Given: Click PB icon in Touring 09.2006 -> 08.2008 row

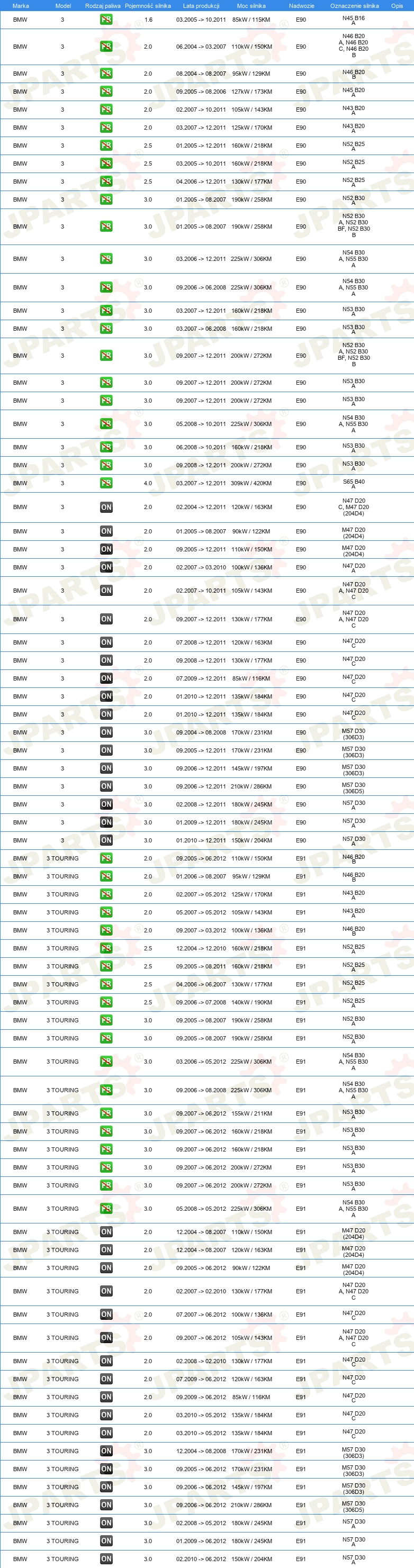Looking at the screenshot, I should [106, 1090].
